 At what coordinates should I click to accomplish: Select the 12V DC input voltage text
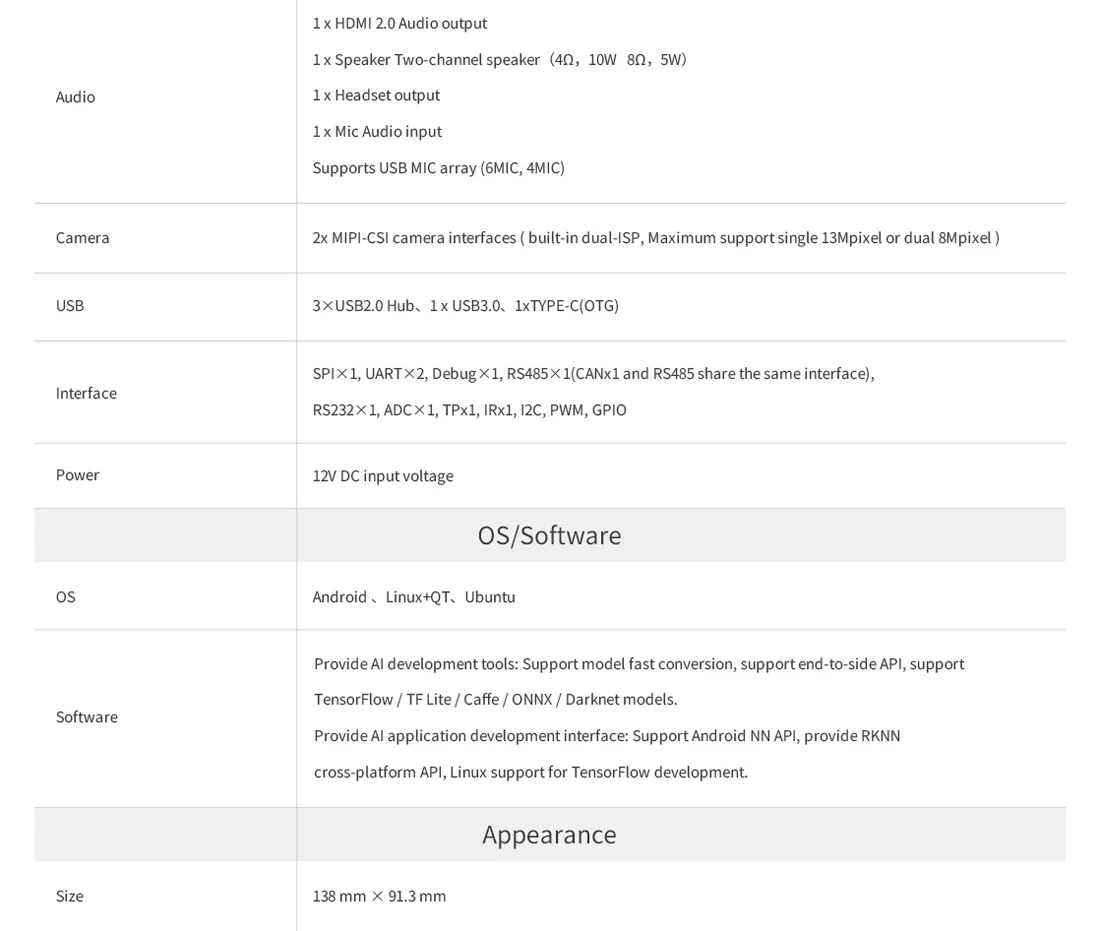point(382,476)
